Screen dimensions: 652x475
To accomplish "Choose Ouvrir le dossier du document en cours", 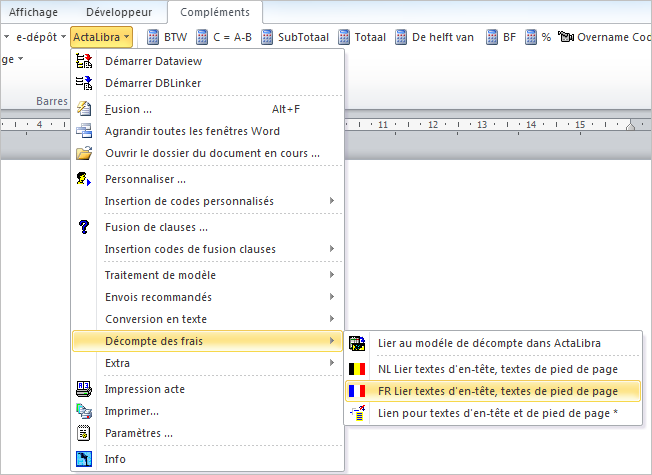I will (207, 153).
